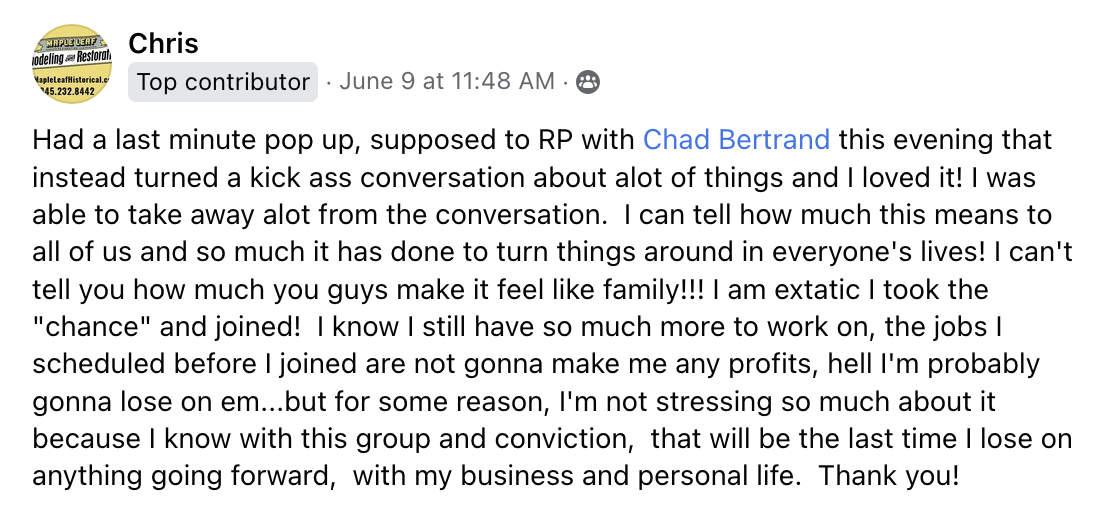
Task: Click the closing "Thank you!" text
Action: point(888,478)
